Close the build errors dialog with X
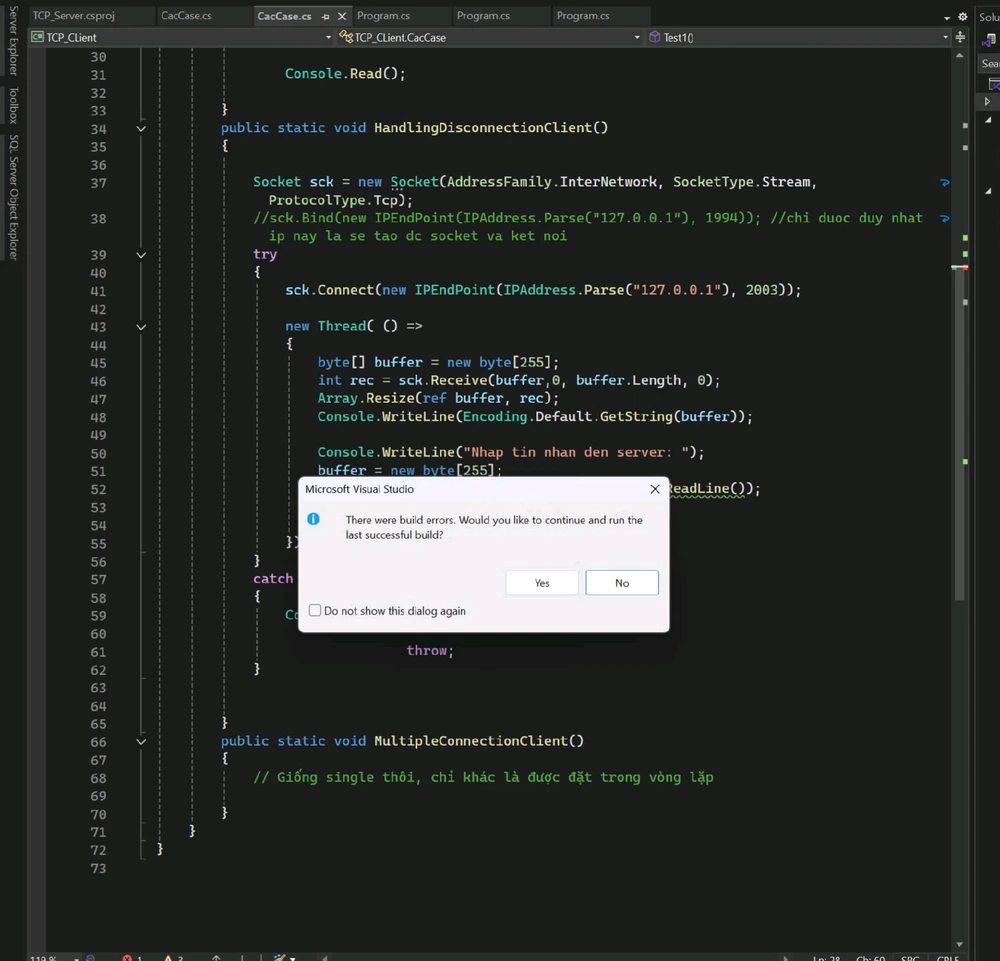 pos(655,489)
